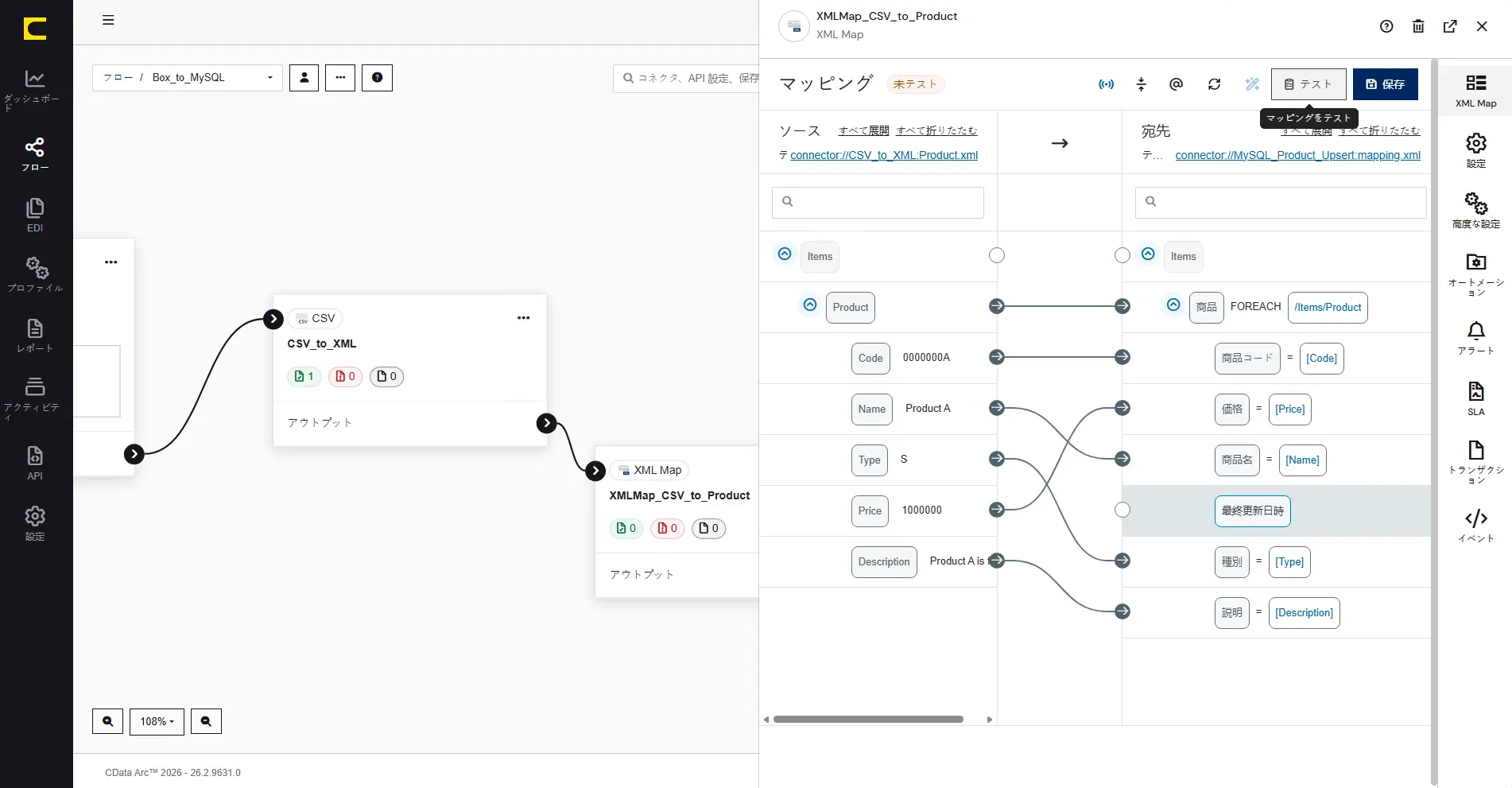The image size is (1512, 788).
Task: Save the mapping with the 保存 button
Action: coord(1385,84)
